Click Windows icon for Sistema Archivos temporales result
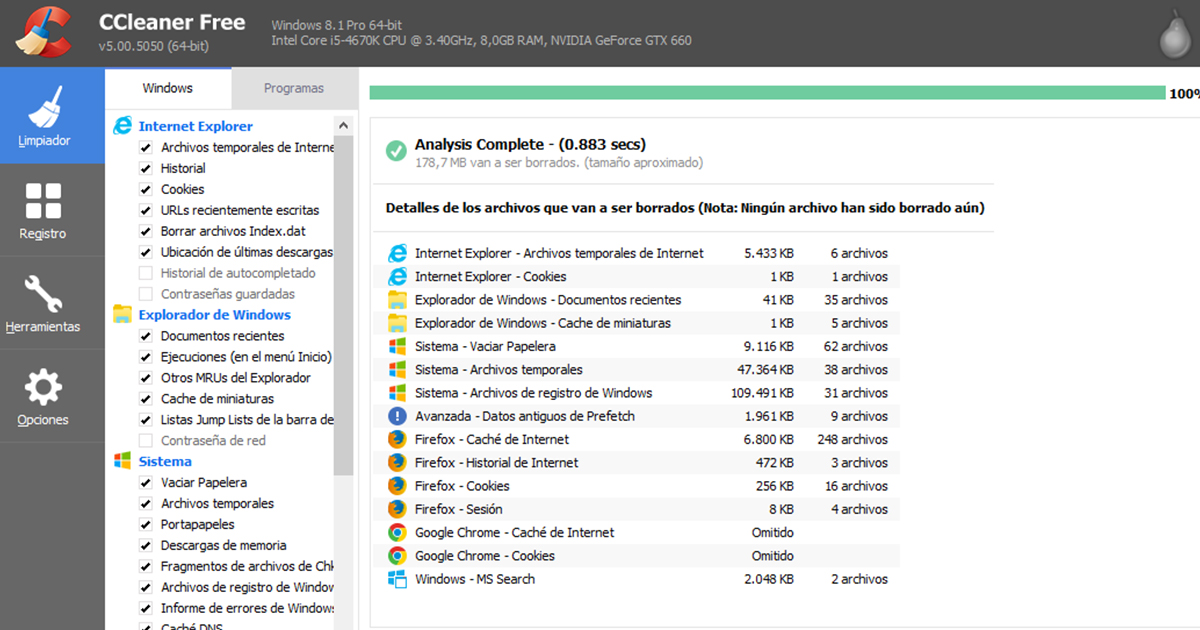 tap(397, 369)
